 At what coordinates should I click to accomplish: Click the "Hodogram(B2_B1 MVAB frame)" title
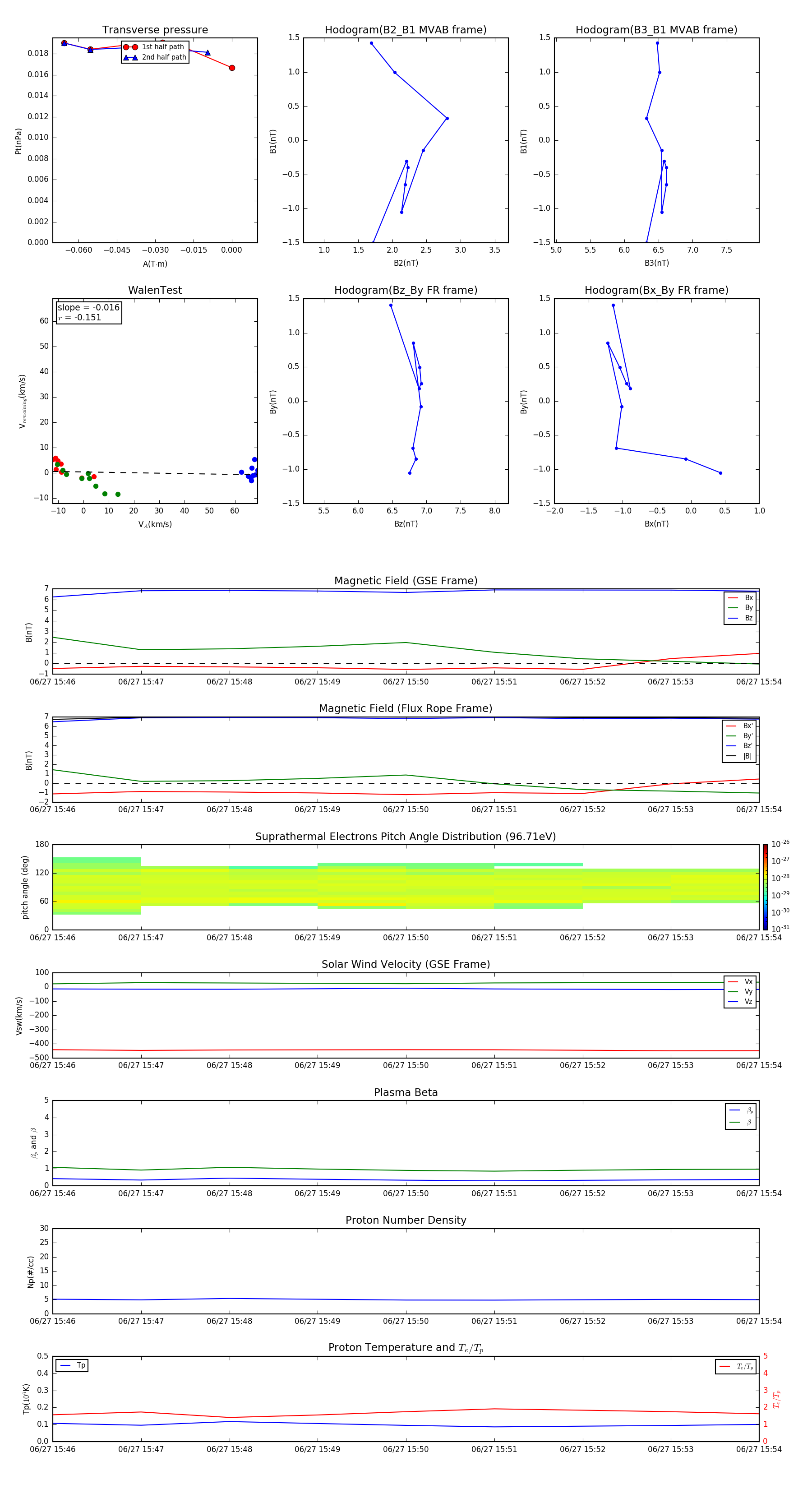pos(406,30)
